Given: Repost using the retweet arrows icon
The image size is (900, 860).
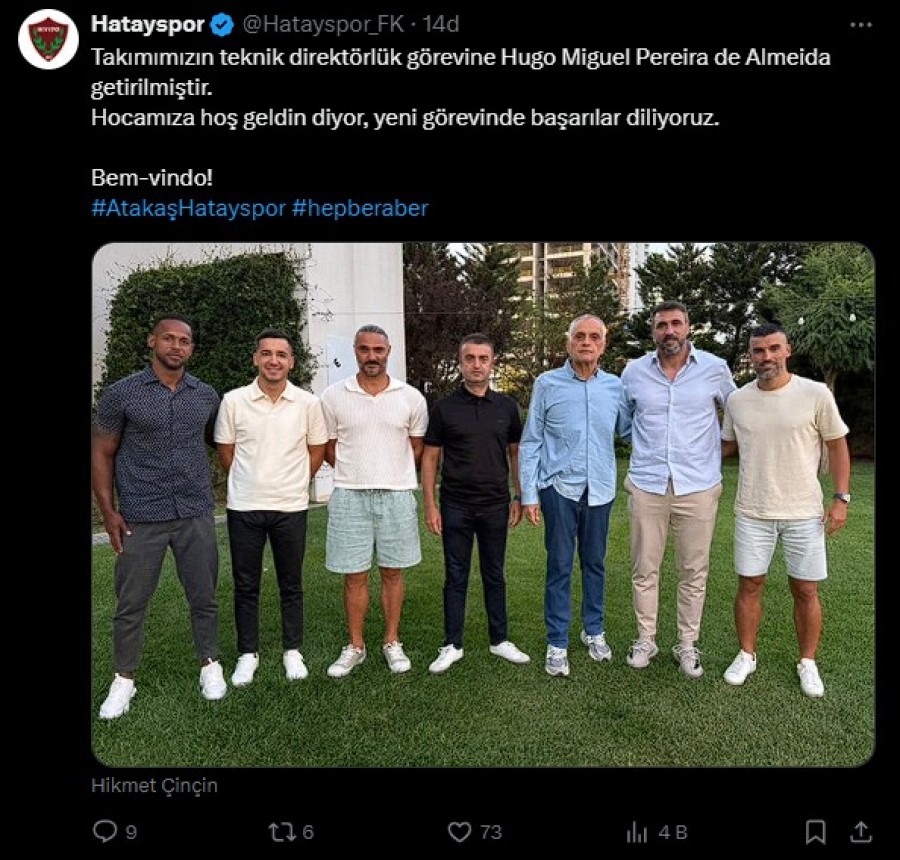Looking at the screenshot, I should coord(282,832).
